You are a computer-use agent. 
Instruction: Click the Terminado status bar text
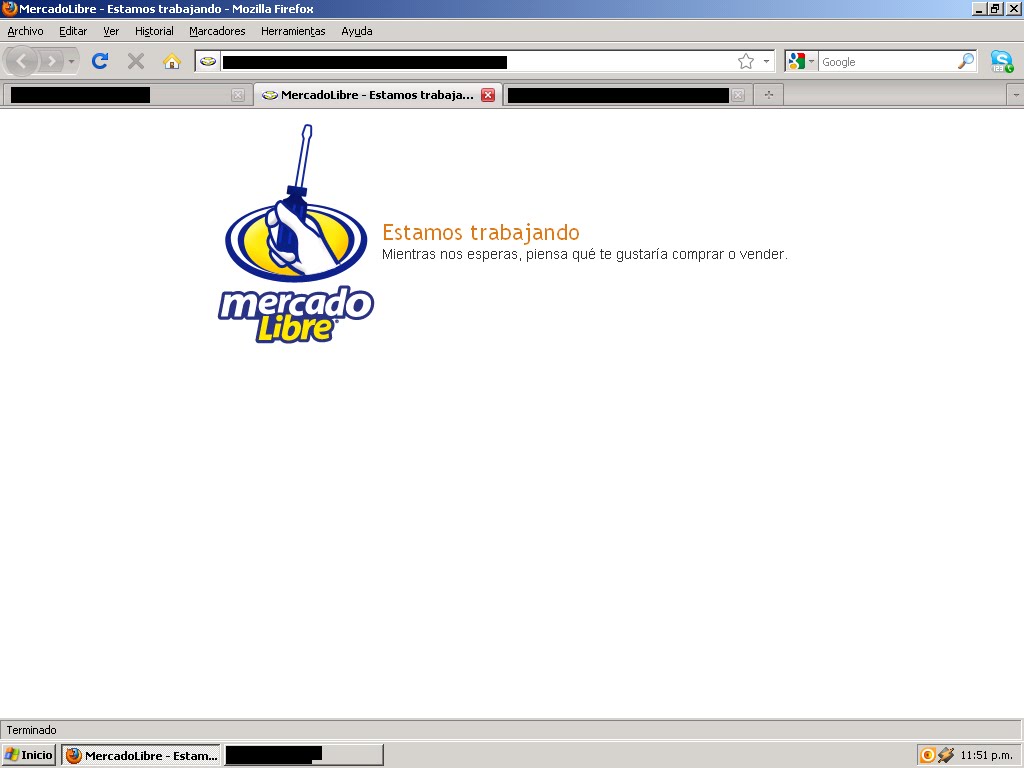31,730
